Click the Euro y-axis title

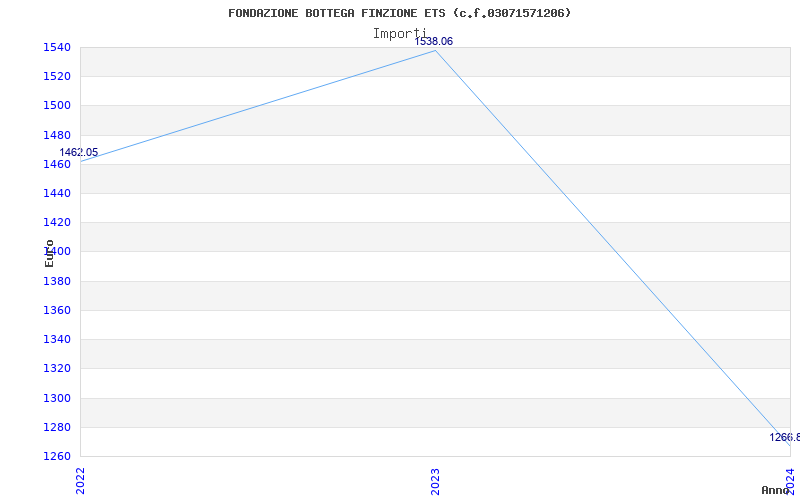pos(49,253)
